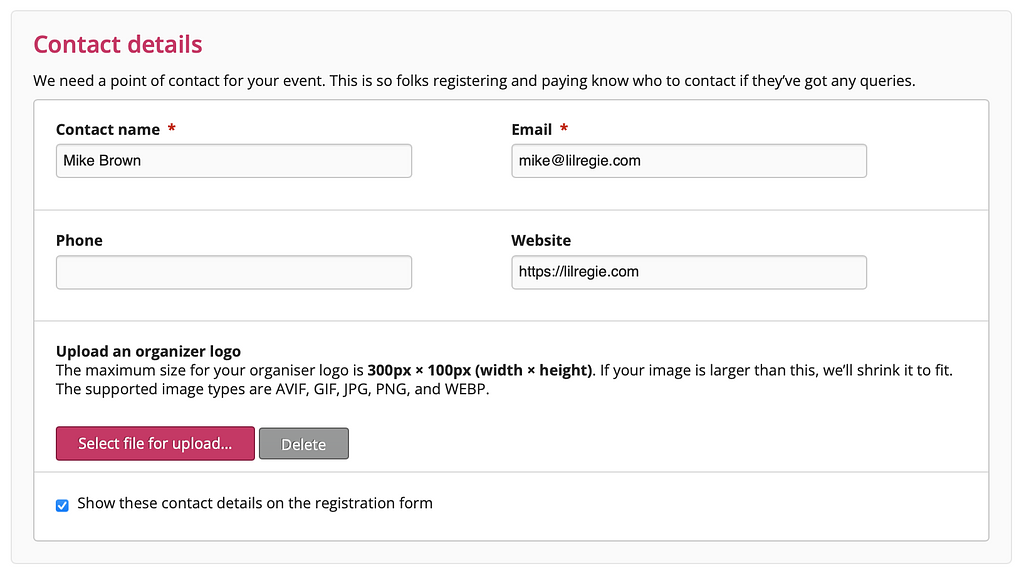Click the red asterisk beside Contact name
Image resolution: width=1024 pixels, height=573 pixels.
point(172,129)
